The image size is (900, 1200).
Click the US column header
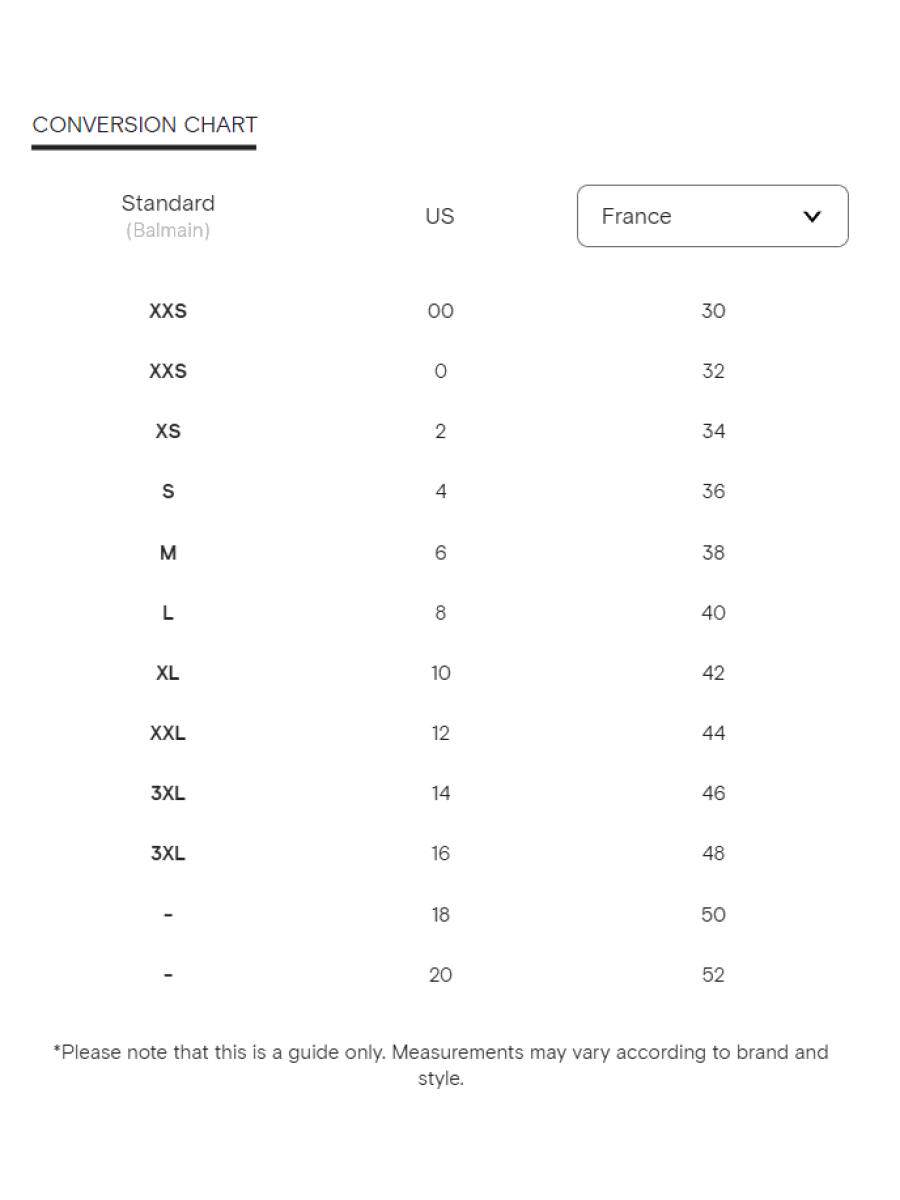click(x=440, y=216)
